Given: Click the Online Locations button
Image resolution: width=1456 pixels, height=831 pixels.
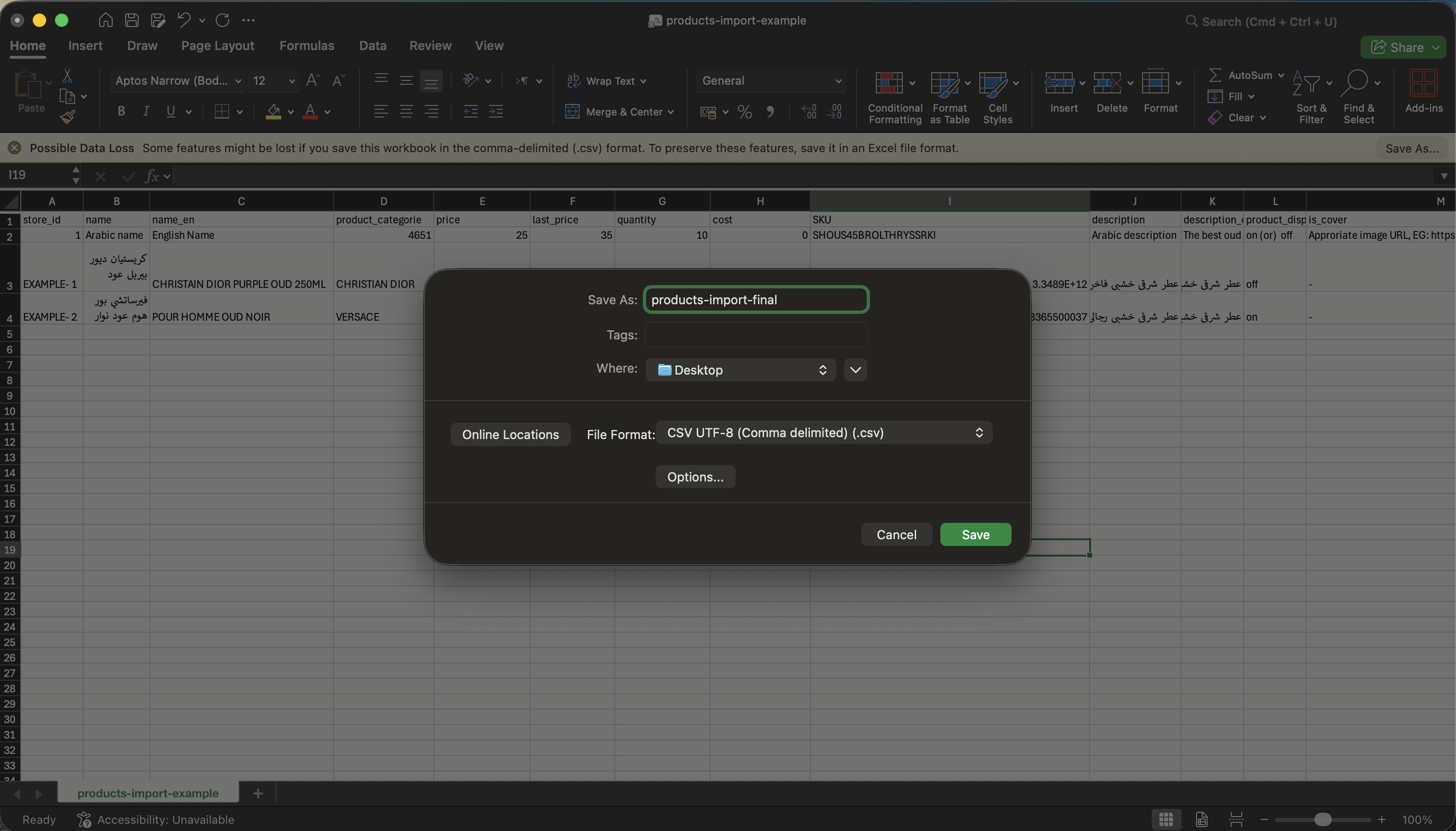Looking at the screenshot, I should 510,434.
